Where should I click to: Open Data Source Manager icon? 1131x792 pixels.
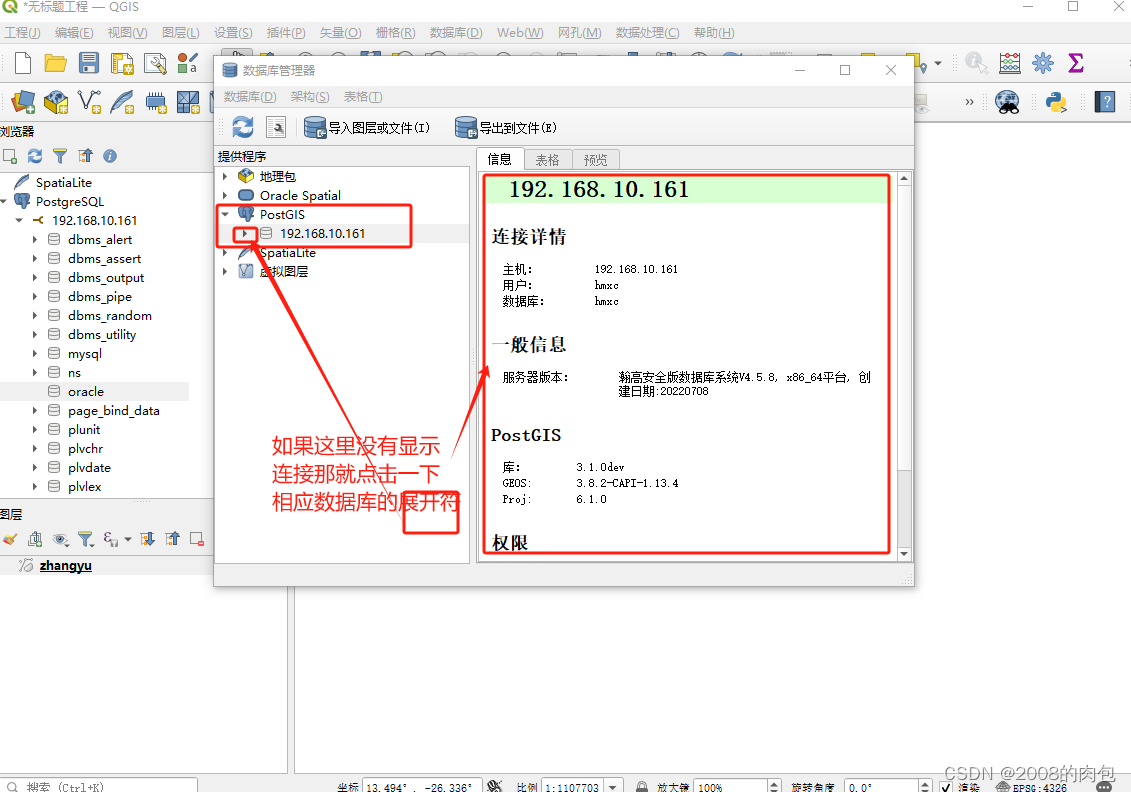23,102
